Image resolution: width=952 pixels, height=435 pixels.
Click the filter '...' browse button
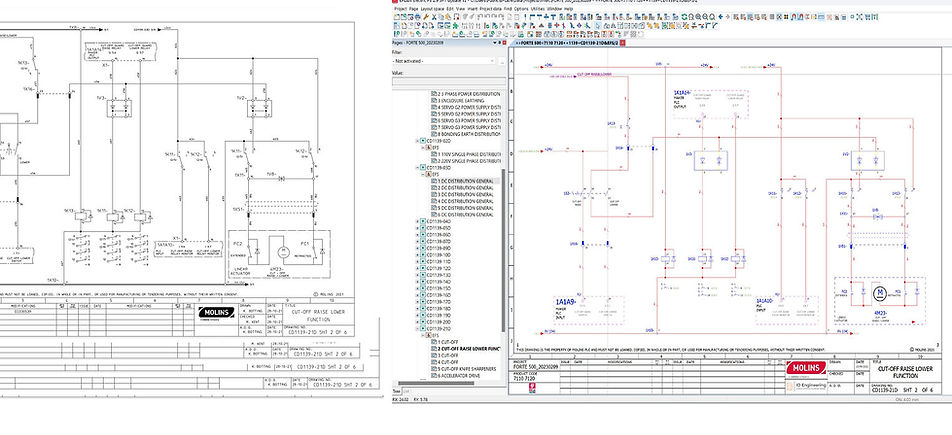click(x=503, y=61)
